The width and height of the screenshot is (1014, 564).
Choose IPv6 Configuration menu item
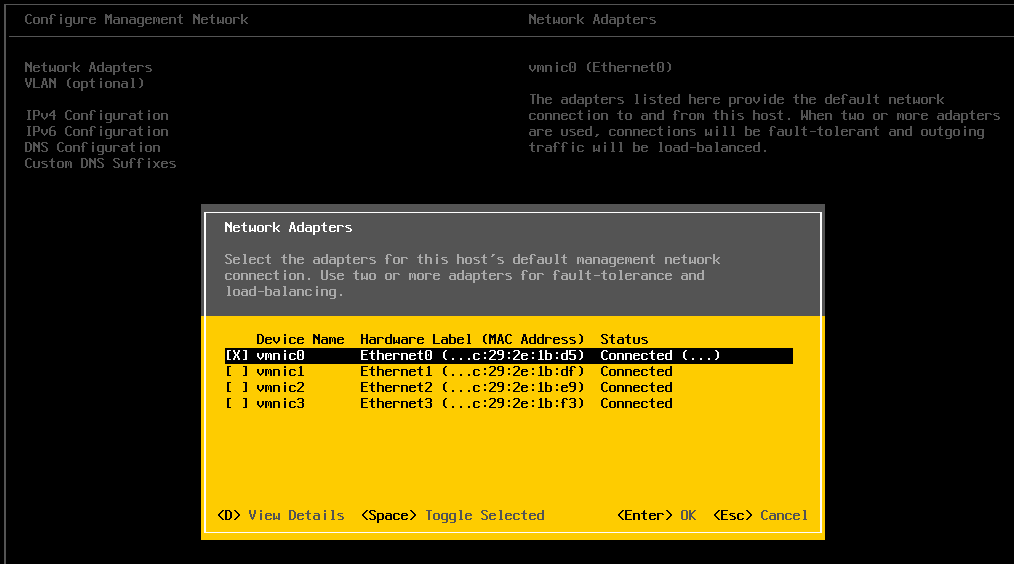click(x=96, y=131)
